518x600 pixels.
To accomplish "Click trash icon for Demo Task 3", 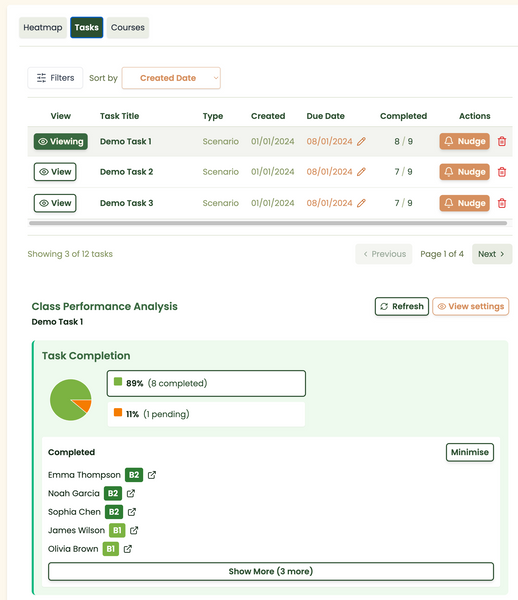I will pyautogui.click(x=502, y=203).
